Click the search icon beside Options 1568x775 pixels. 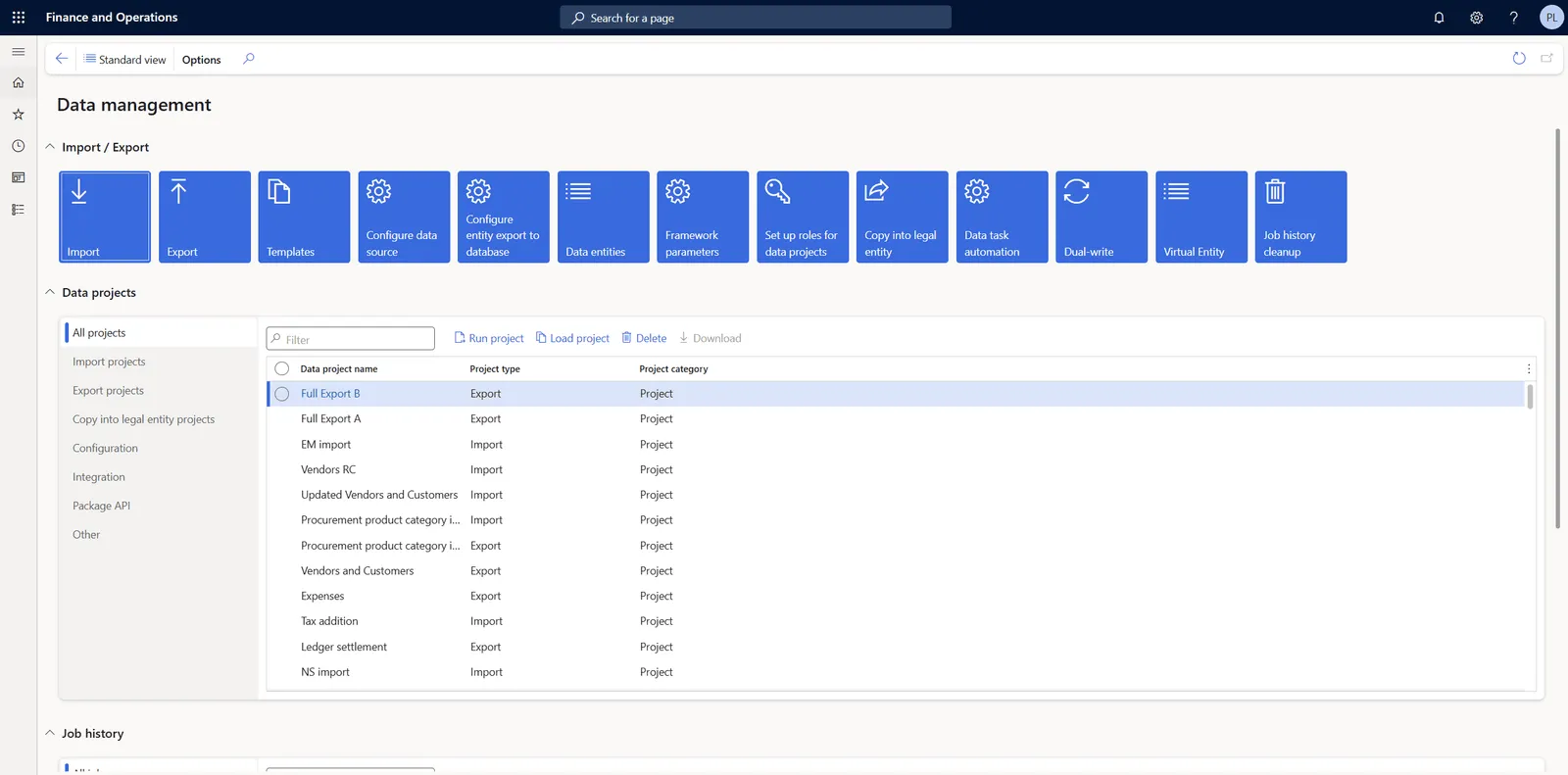tap(249, 59)
